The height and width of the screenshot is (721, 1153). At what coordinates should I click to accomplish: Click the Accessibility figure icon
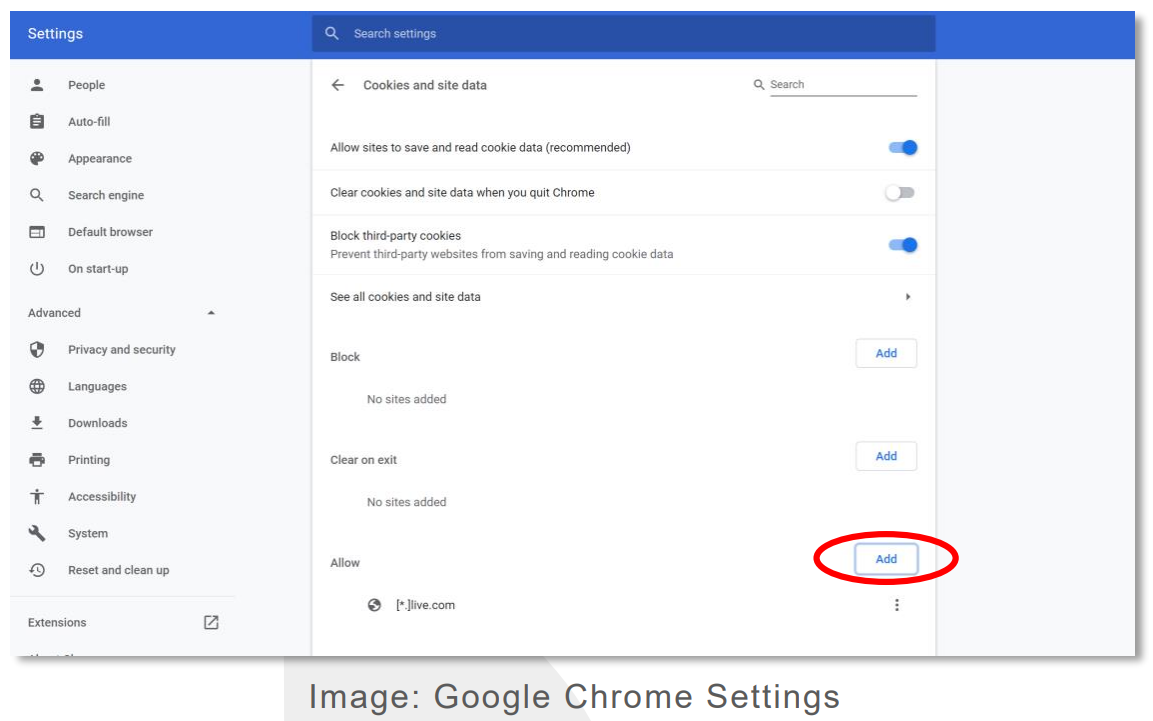[37, 496]
